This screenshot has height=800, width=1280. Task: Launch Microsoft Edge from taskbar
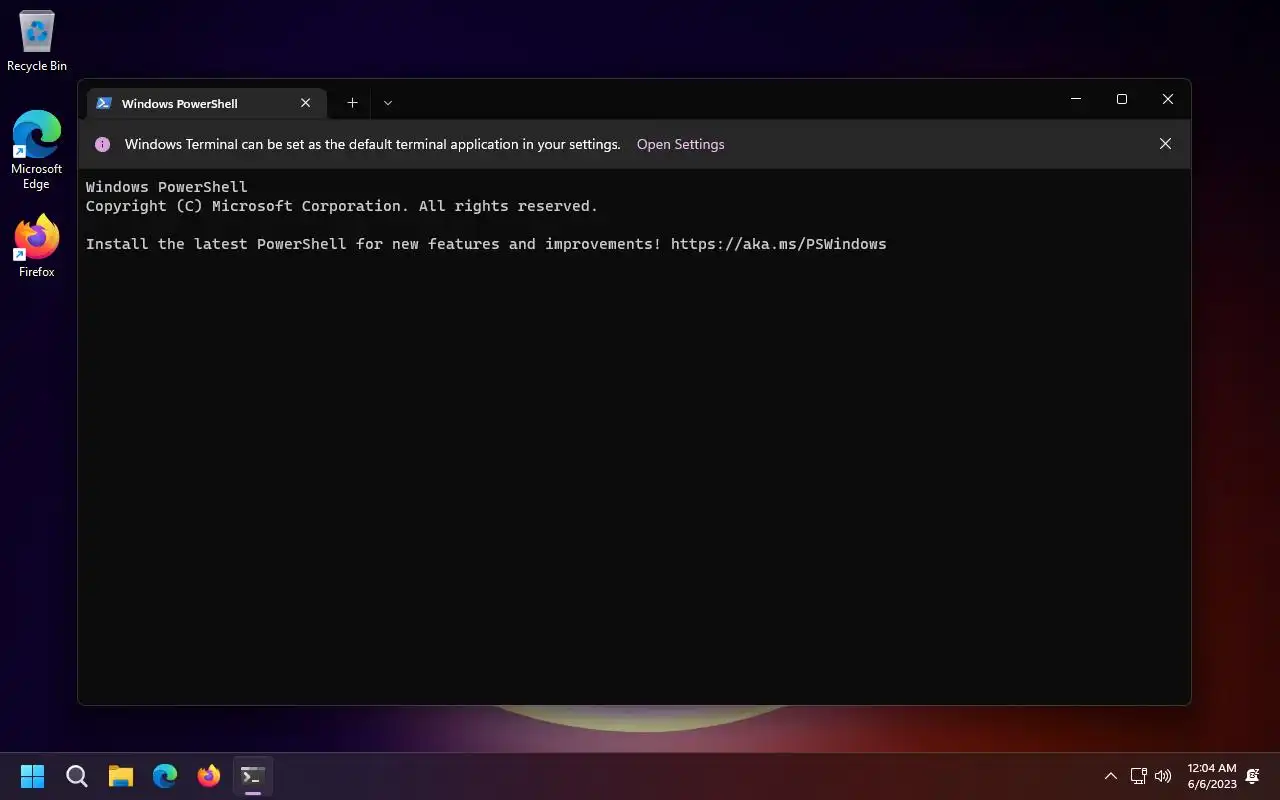tap(165, 776)
